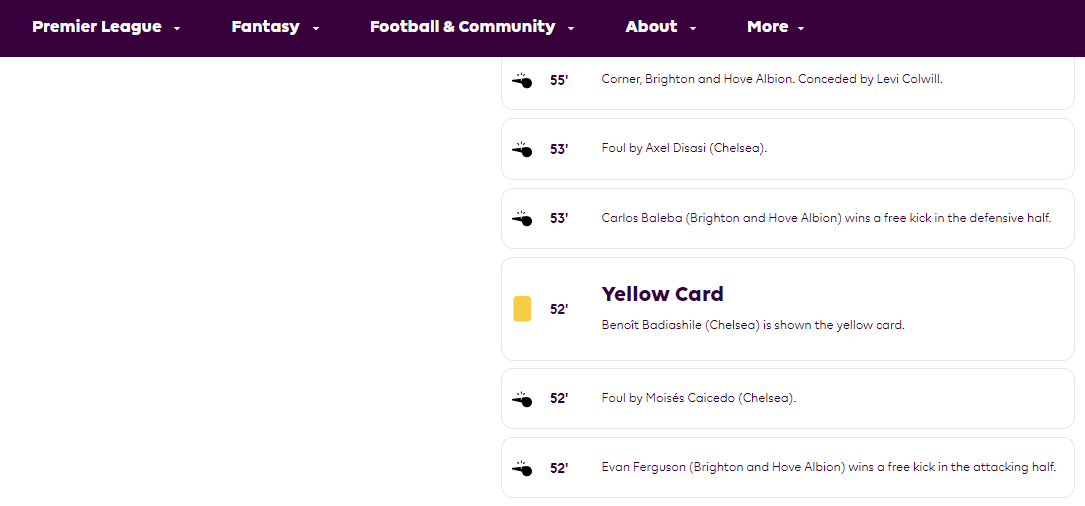Click whistle icon for Moisés Caicedo foul

click(522, 399)
